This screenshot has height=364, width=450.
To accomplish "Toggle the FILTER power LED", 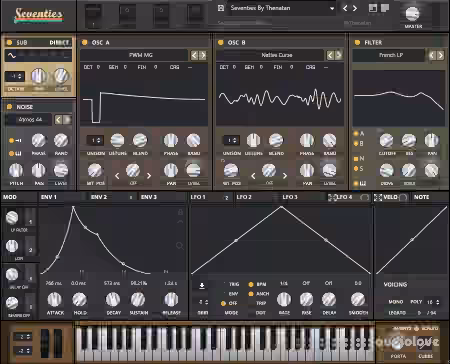I will coord(357,42).
